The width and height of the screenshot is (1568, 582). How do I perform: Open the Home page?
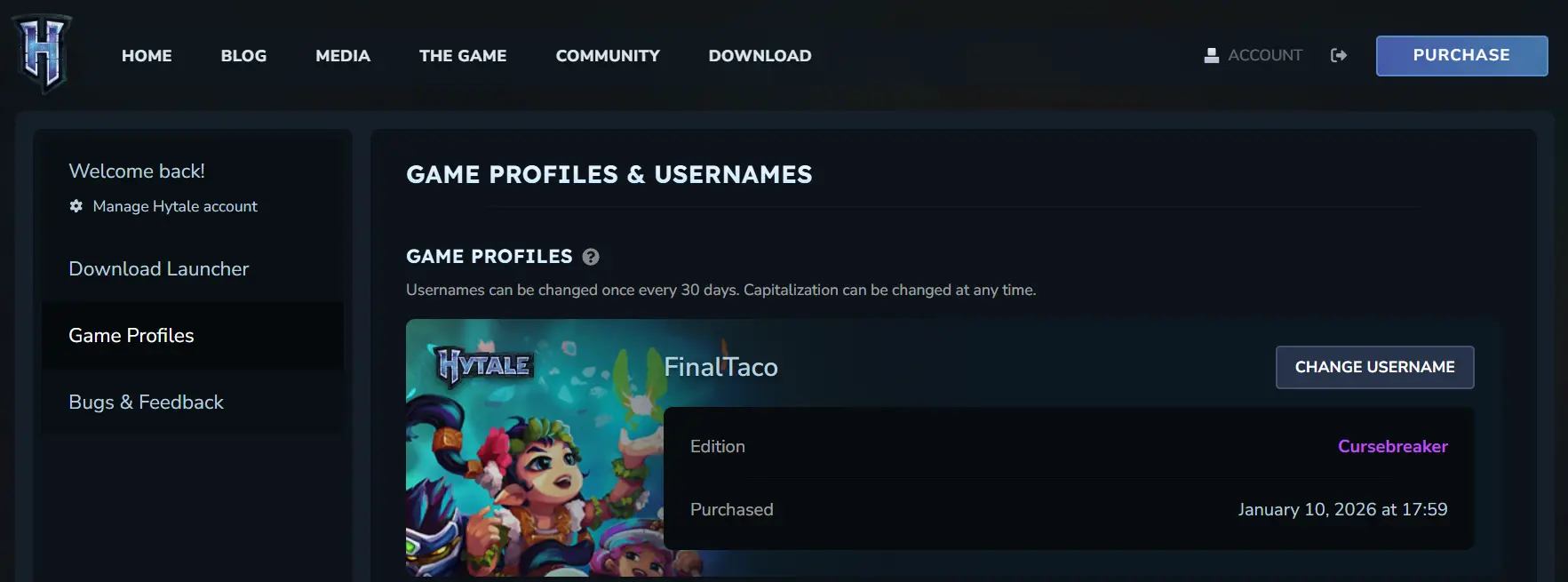coord(147,55)
